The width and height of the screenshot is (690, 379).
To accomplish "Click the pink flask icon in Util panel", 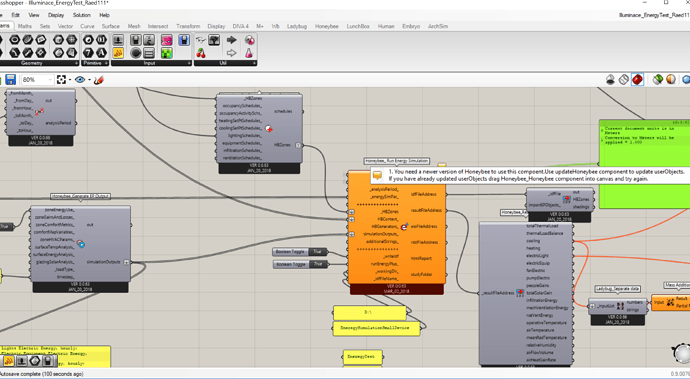I will [250, 54].
